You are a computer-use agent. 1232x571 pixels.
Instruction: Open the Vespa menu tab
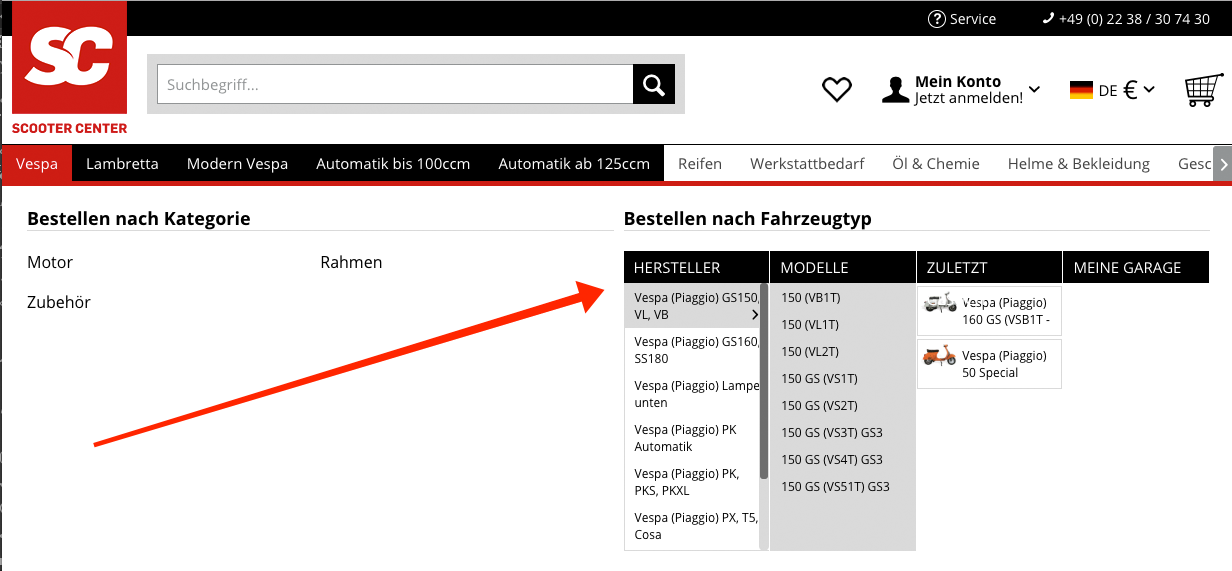(37, 164)
